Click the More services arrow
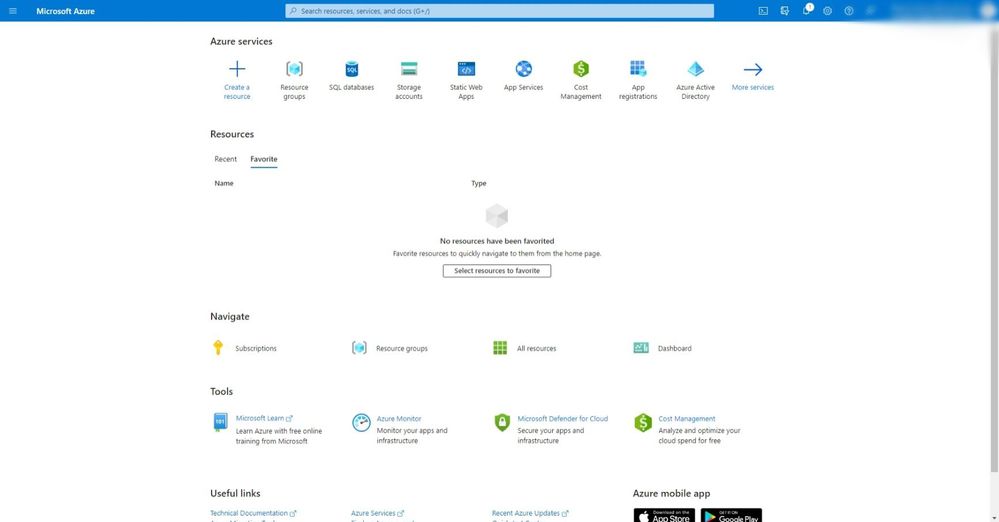Image resolution: width=999 pixels, height=522 pixels. pyautogui.click(x=753, y=69)
